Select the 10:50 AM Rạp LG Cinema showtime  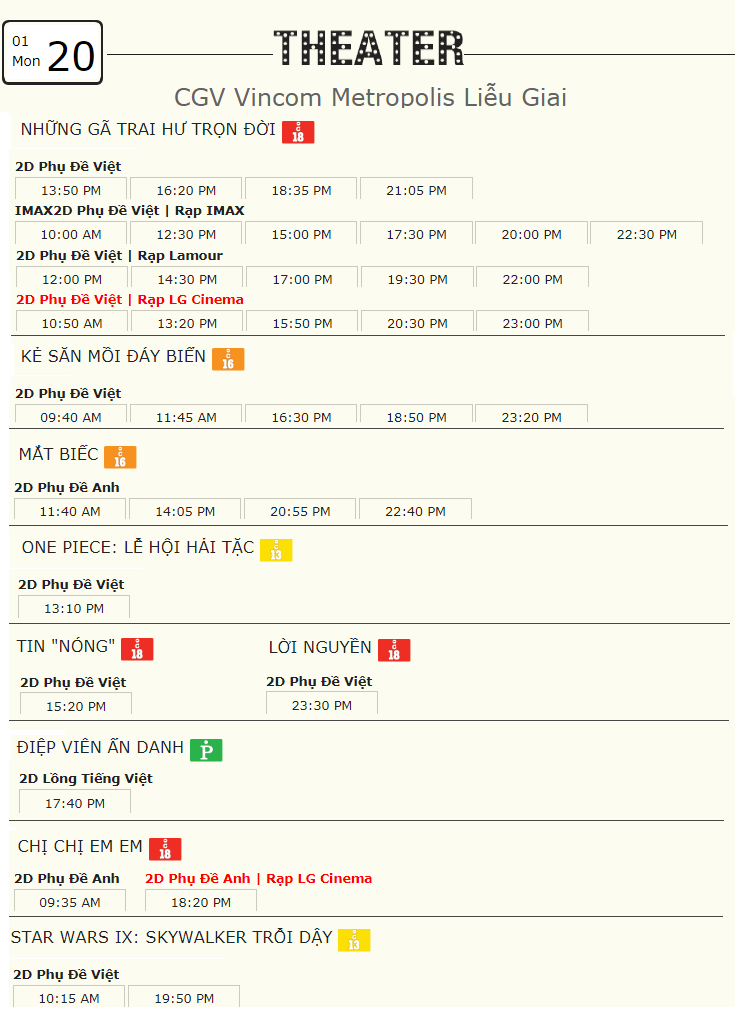pos(72,322)
